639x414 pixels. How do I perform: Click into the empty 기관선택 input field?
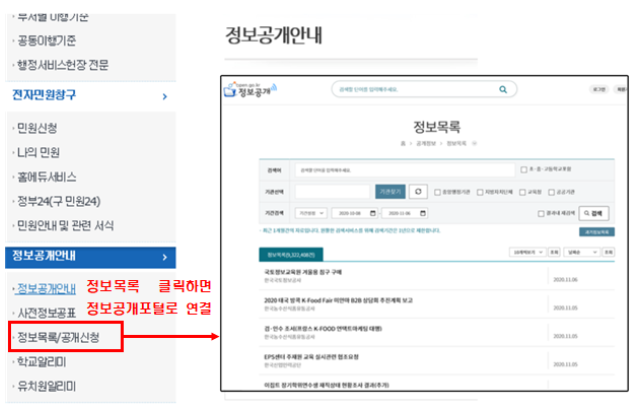coord(332,192)
